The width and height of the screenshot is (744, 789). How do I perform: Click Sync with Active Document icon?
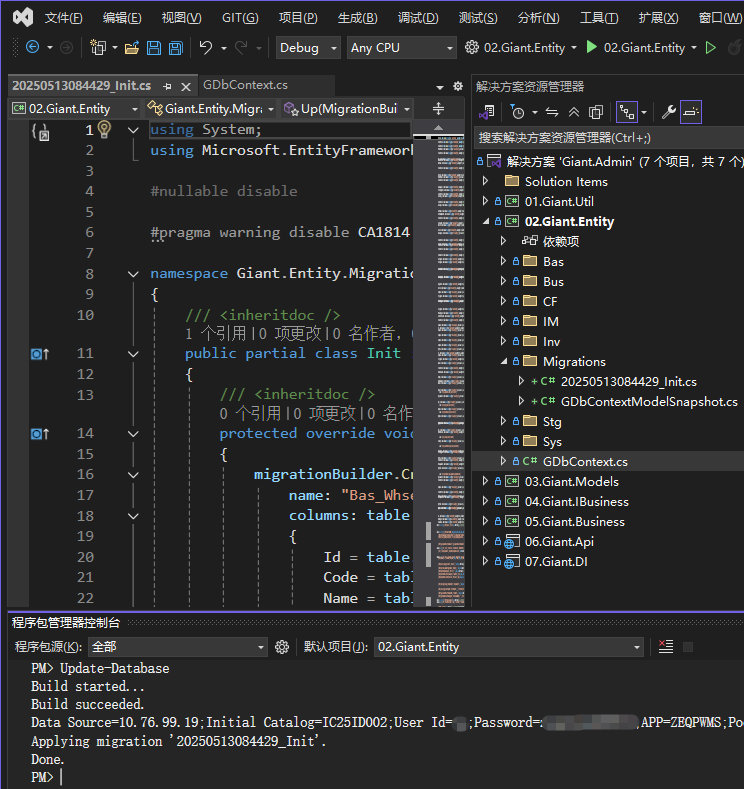[550, 112]
